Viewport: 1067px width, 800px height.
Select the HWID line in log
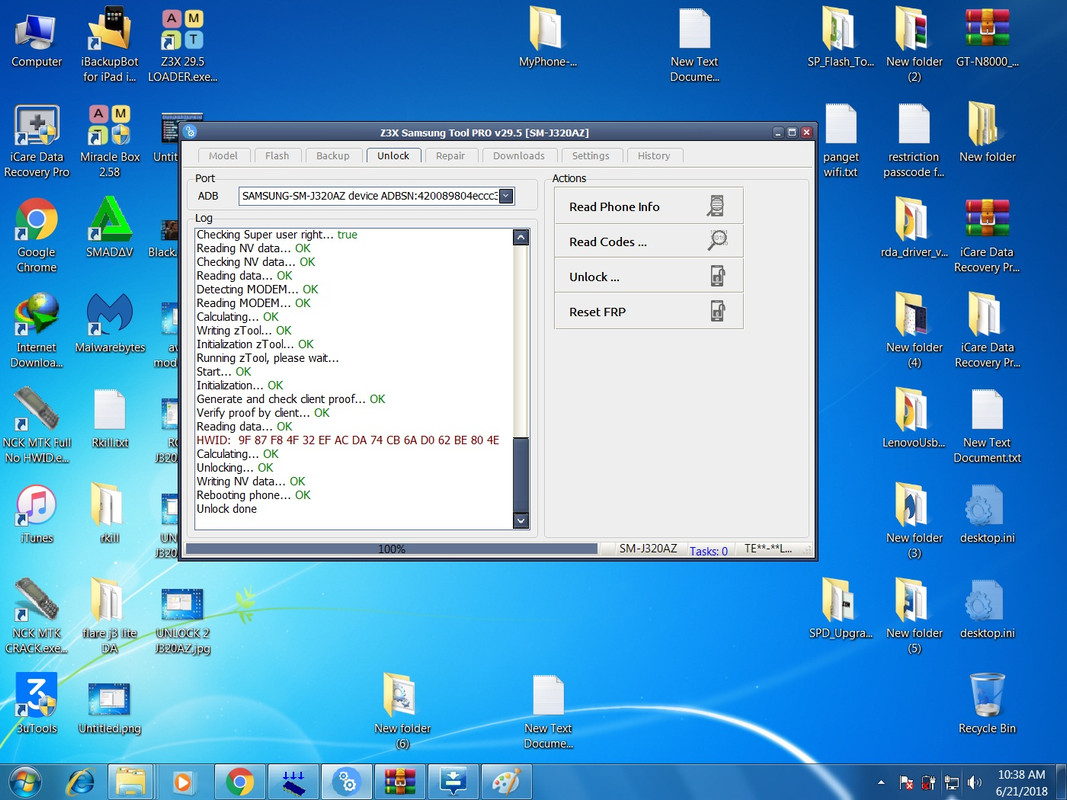tap(348, 440)
